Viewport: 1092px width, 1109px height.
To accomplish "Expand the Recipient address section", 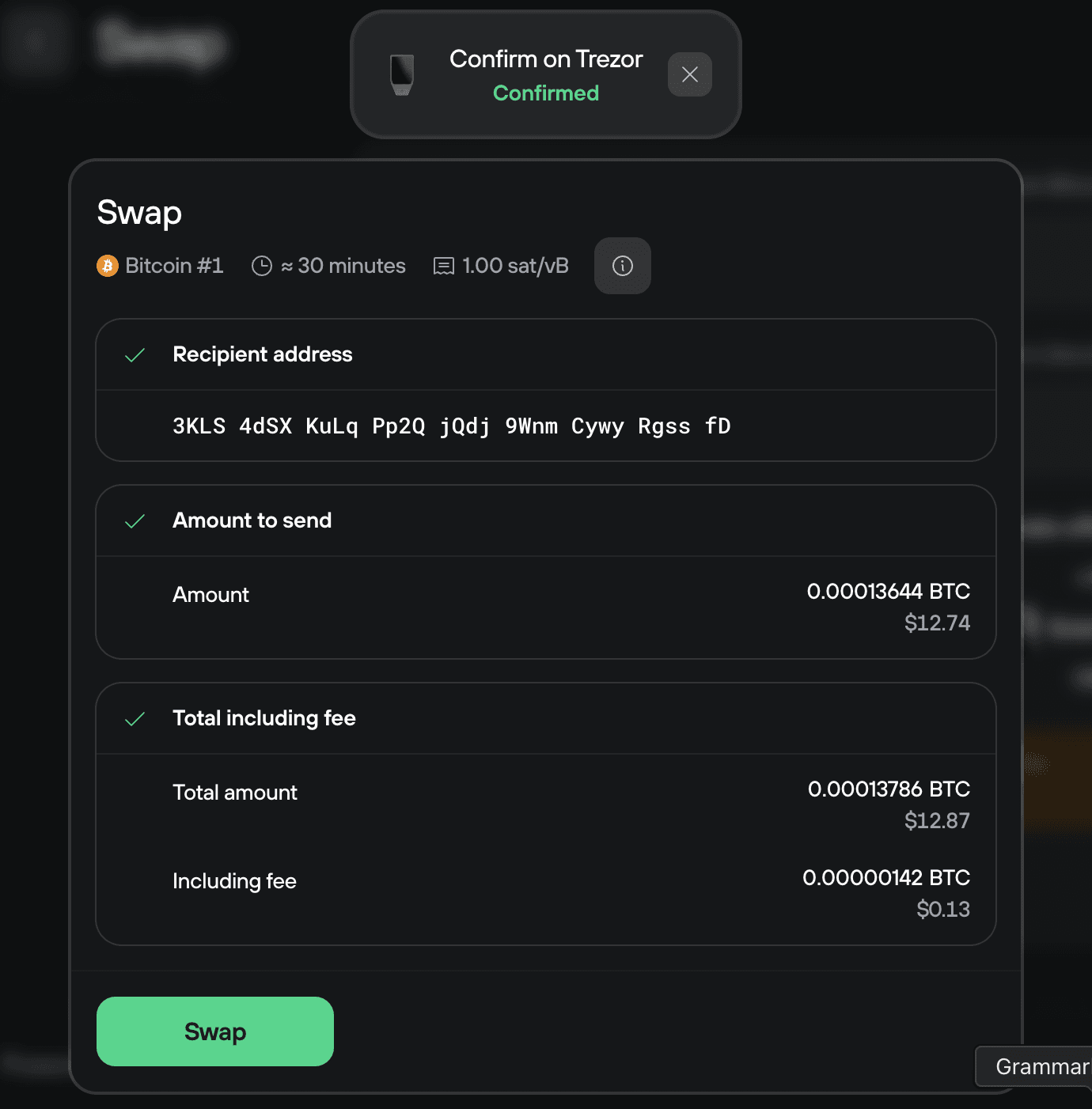I will (546, 355).
